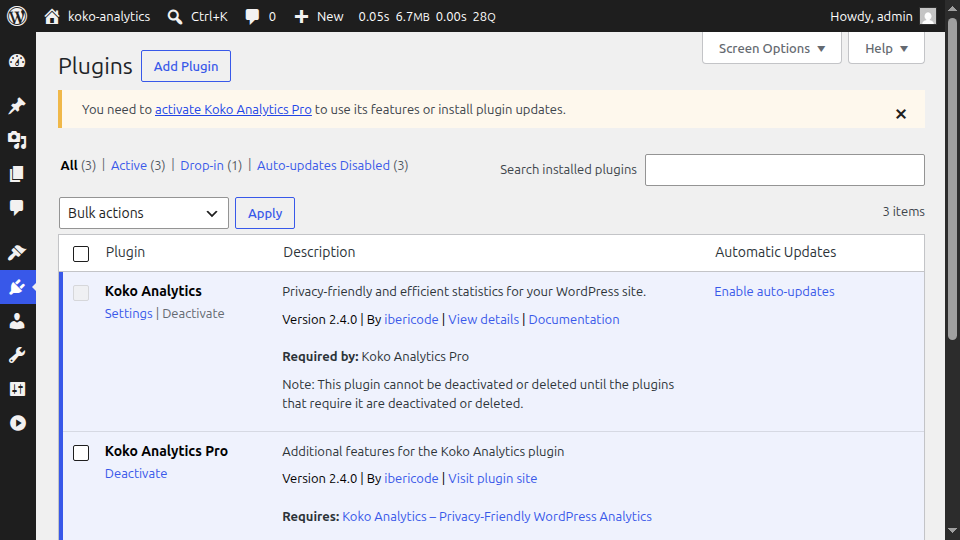Image resolution: width=960 pixels, height=540 pixels.
Task: Open the WordPress logo menu
Action: click(x=17, y=16)
